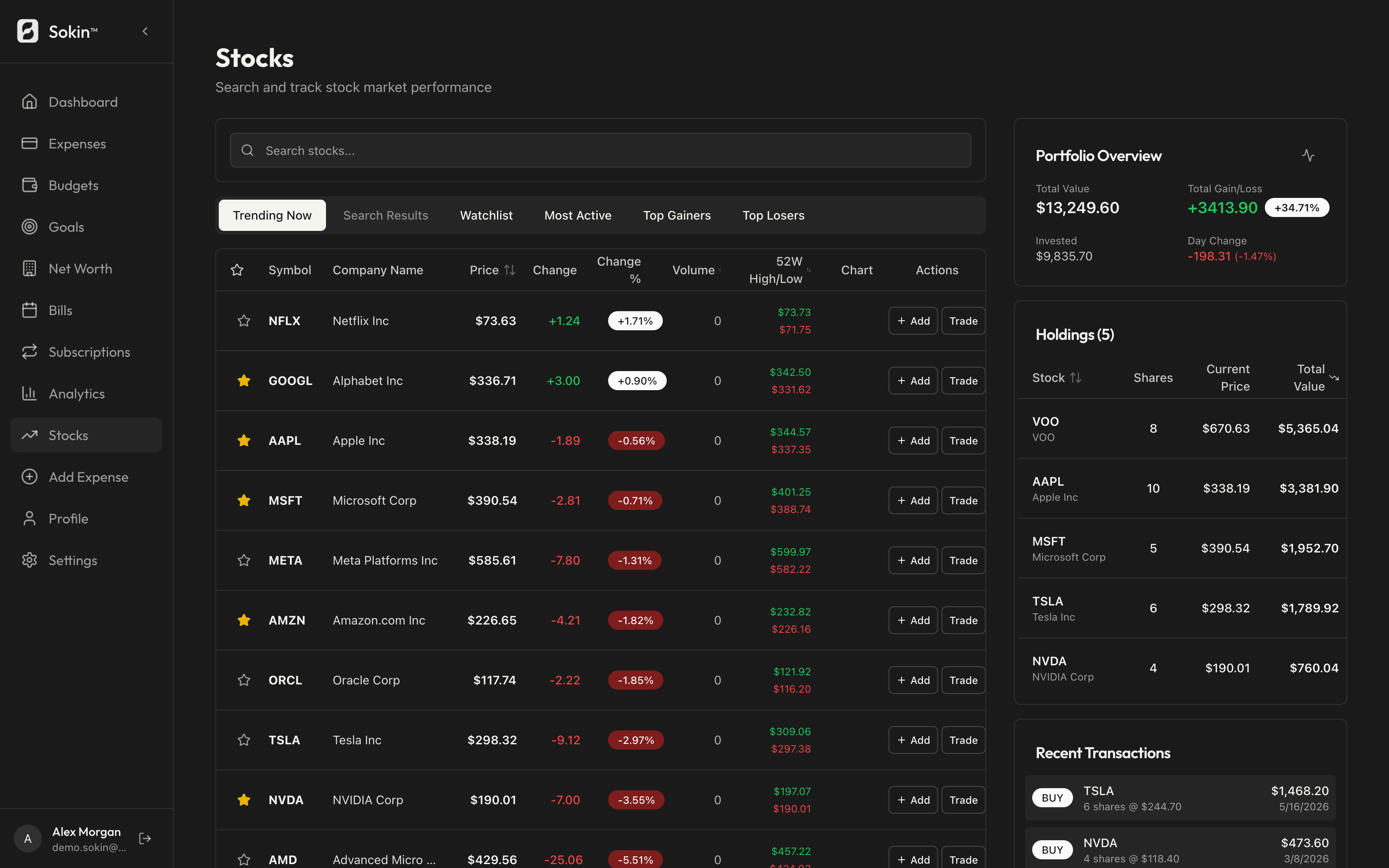Click Add button for Netflix Inc
The image size is (1389, 868).
(x=913, y=321)
